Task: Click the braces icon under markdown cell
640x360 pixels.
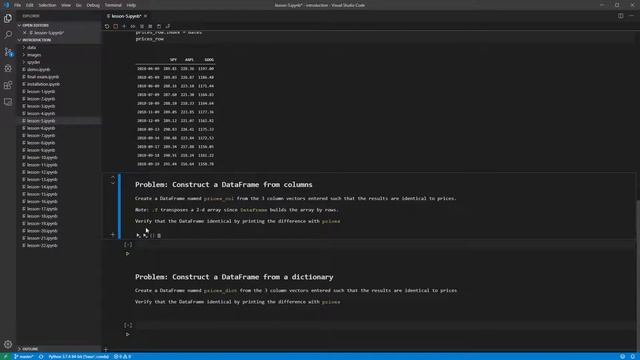Action: click(152, 236)
